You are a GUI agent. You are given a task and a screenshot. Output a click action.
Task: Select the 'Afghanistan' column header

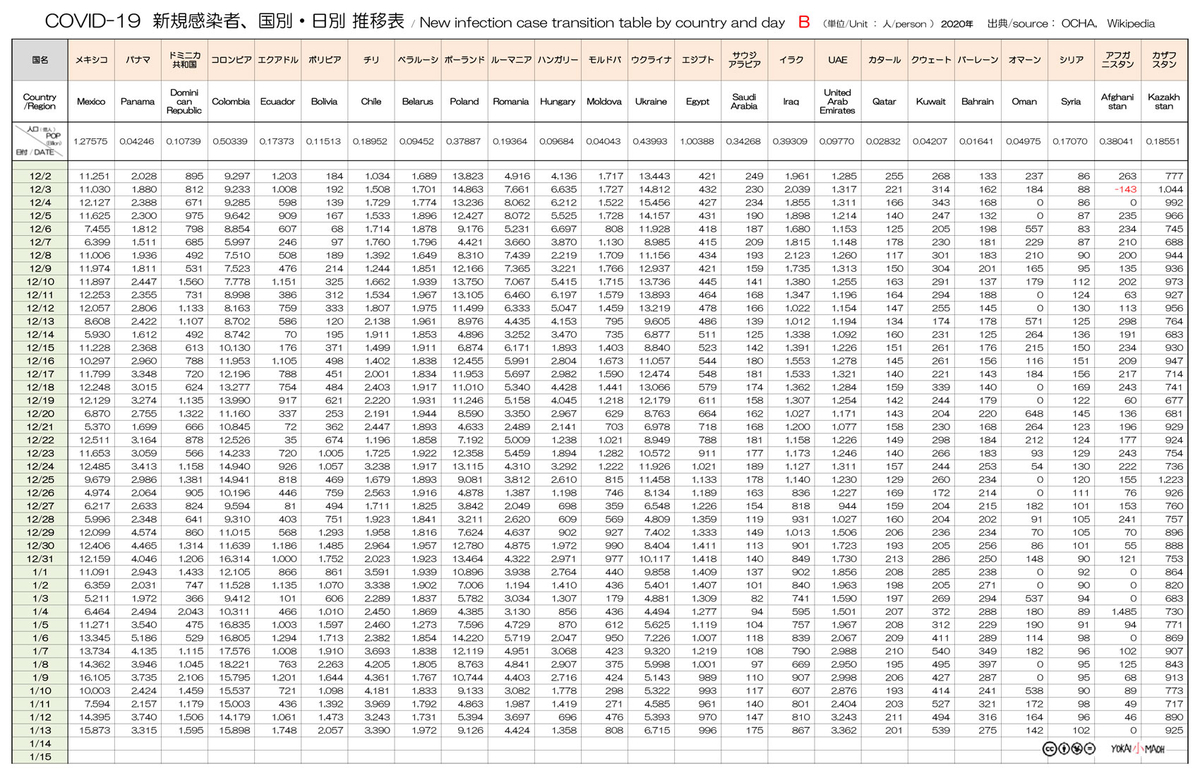[1117, 101]
